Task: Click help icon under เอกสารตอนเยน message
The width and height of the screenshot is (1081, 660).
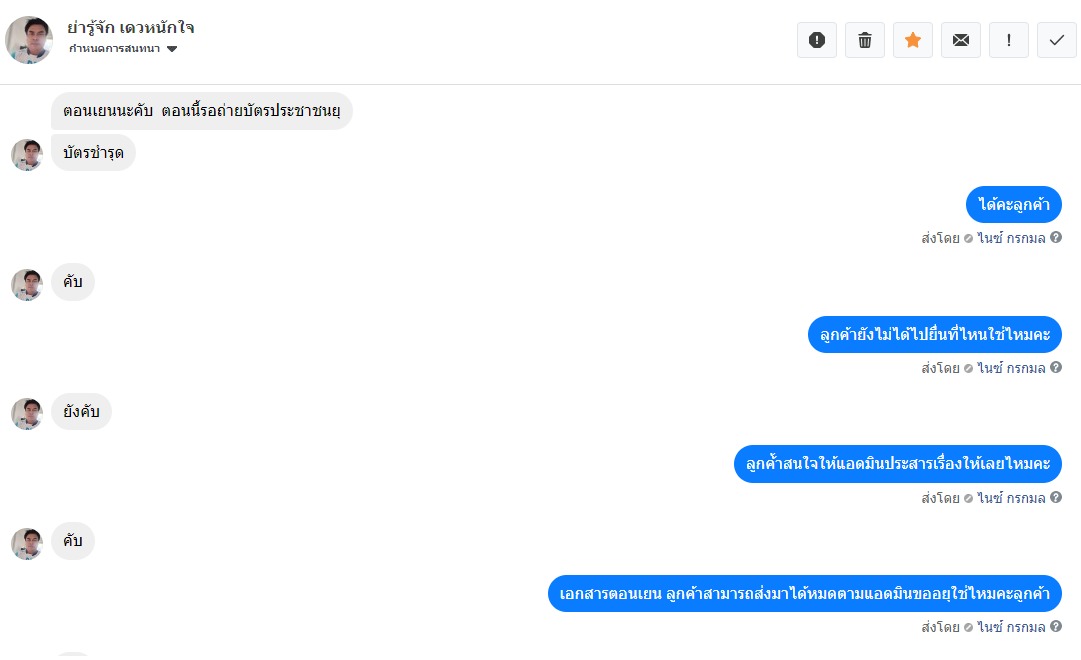Action: 1055,626
